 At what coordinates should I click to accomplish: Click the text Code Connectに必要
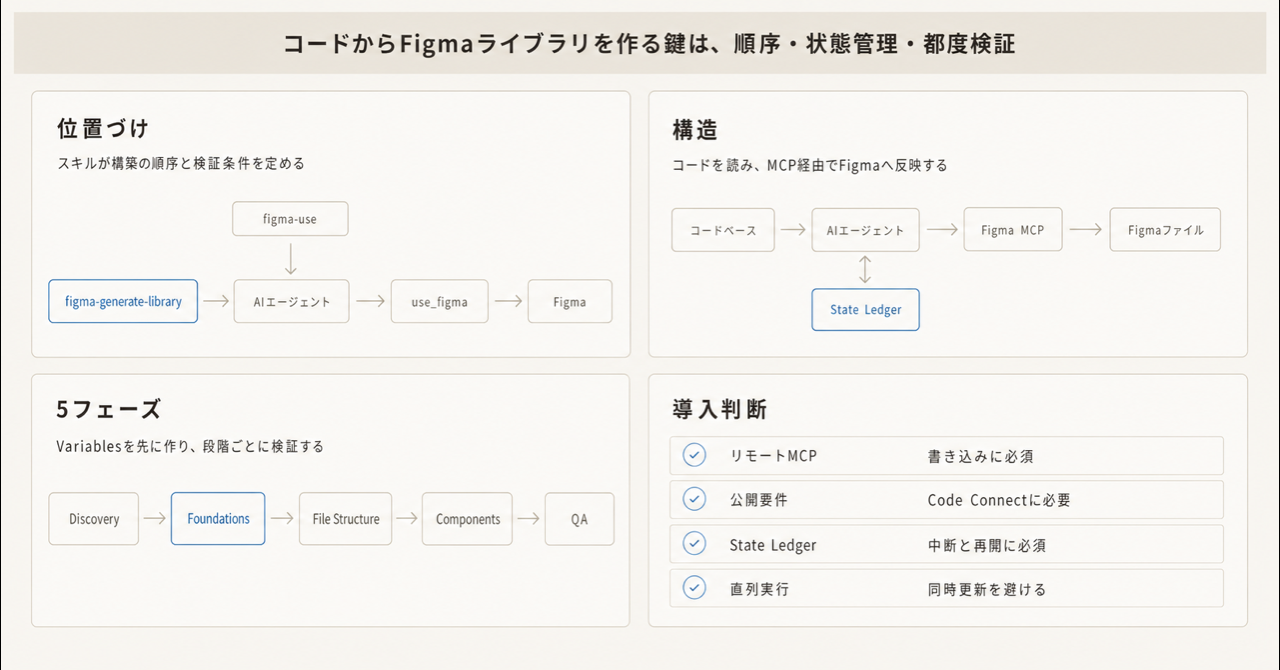coord(999,500)
